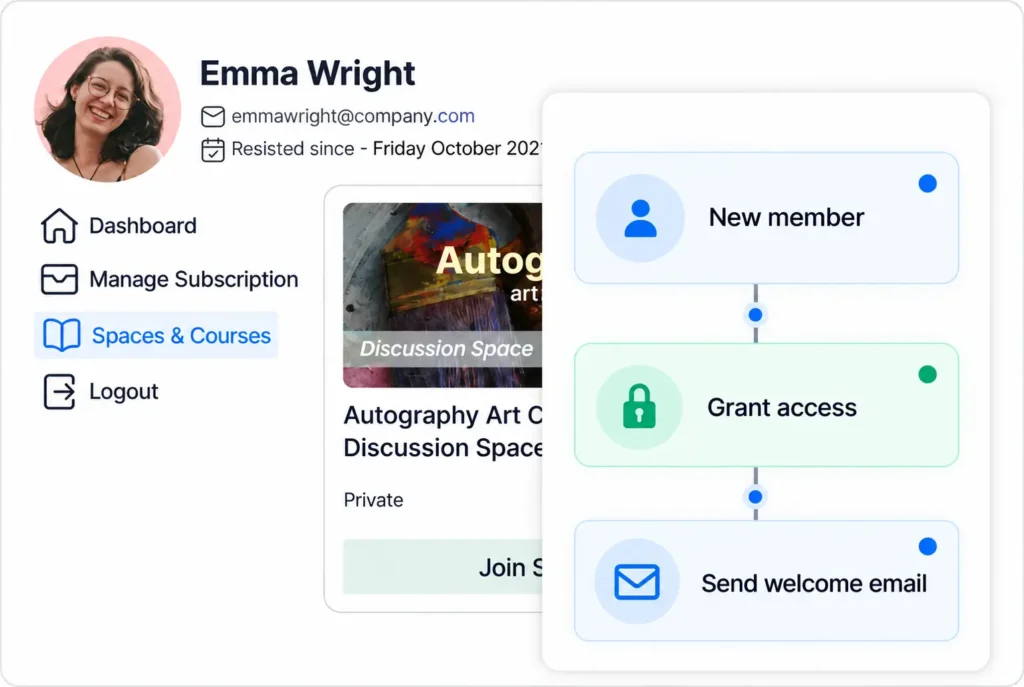
Task: Open the Autography Art discussion space title
Action: click(x=443, y=432)
